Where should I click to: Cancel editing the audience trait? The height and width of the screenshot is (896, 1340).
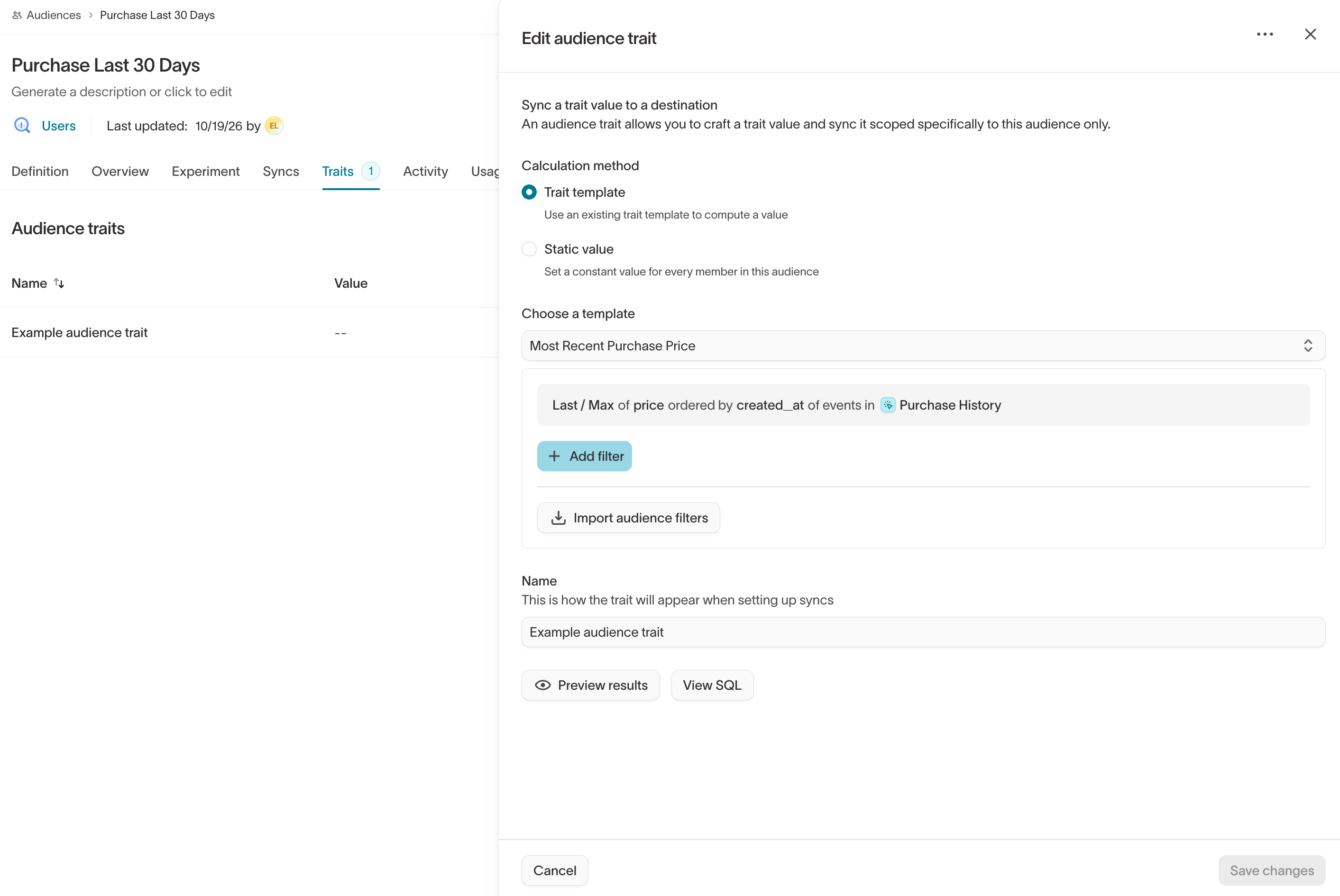[x=554, y=870]
